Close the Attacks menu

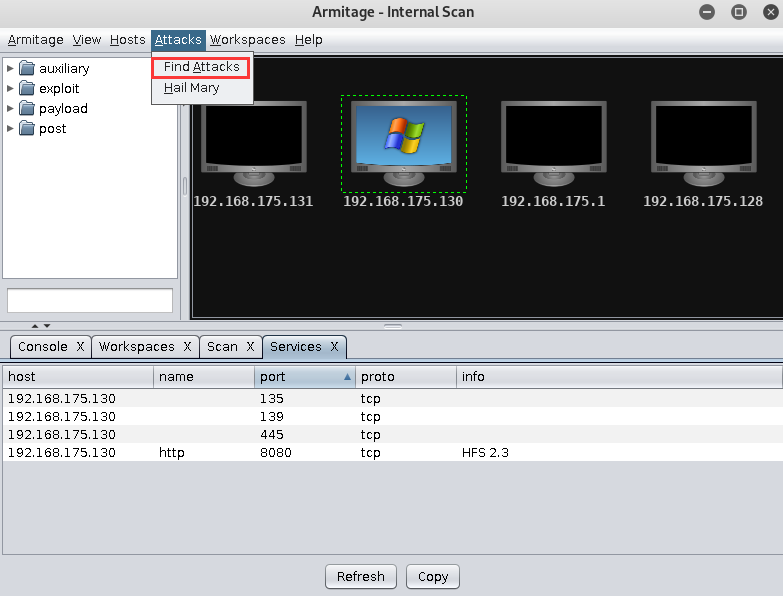tap(178, 40)
